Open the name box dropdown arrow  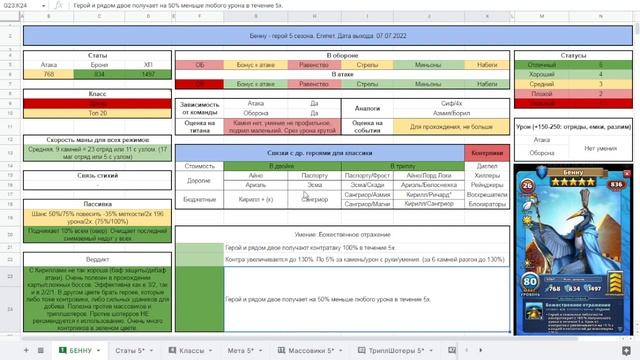coord(44,6)
